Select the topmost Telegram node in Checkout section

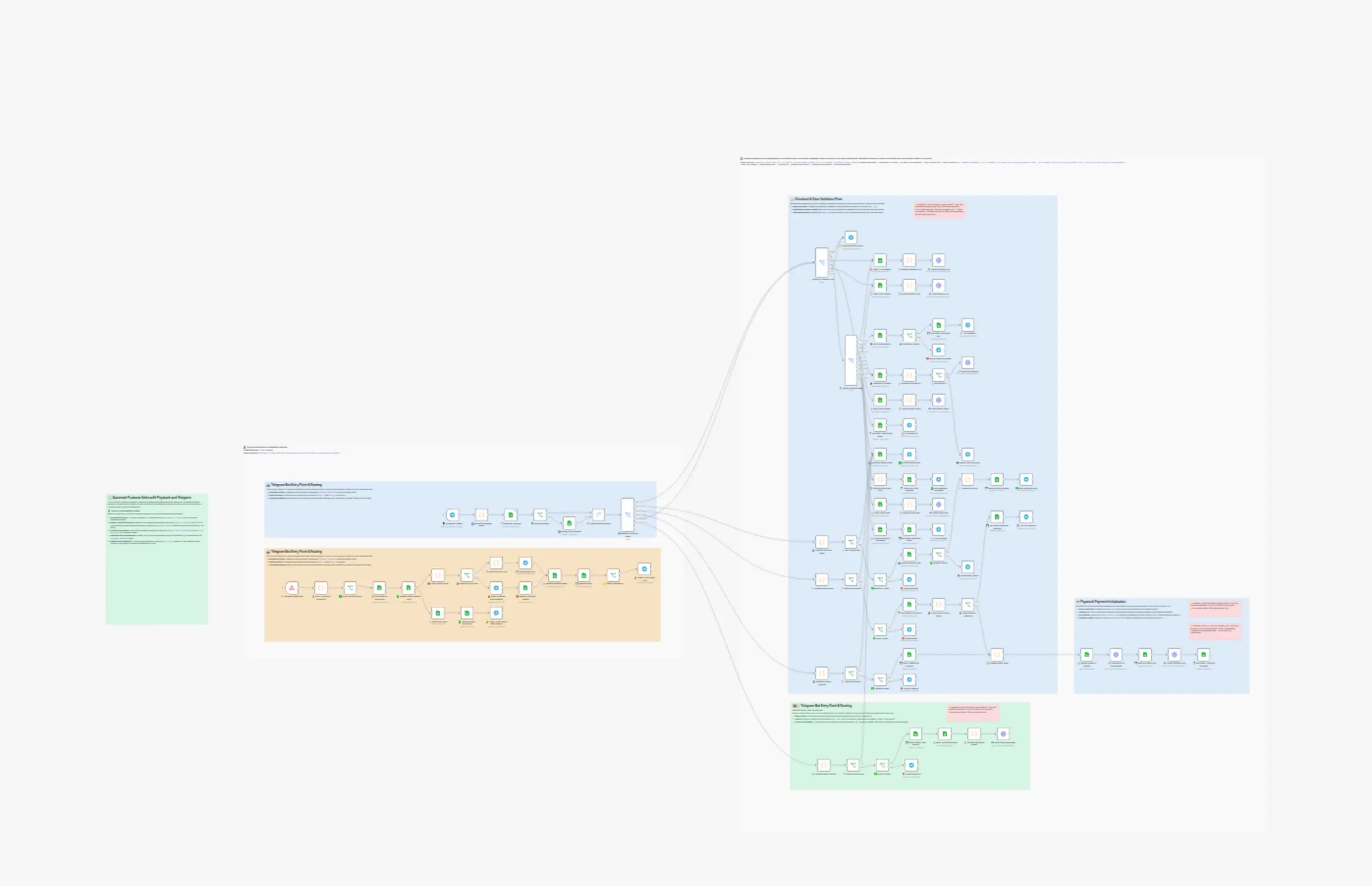point(851,237)
